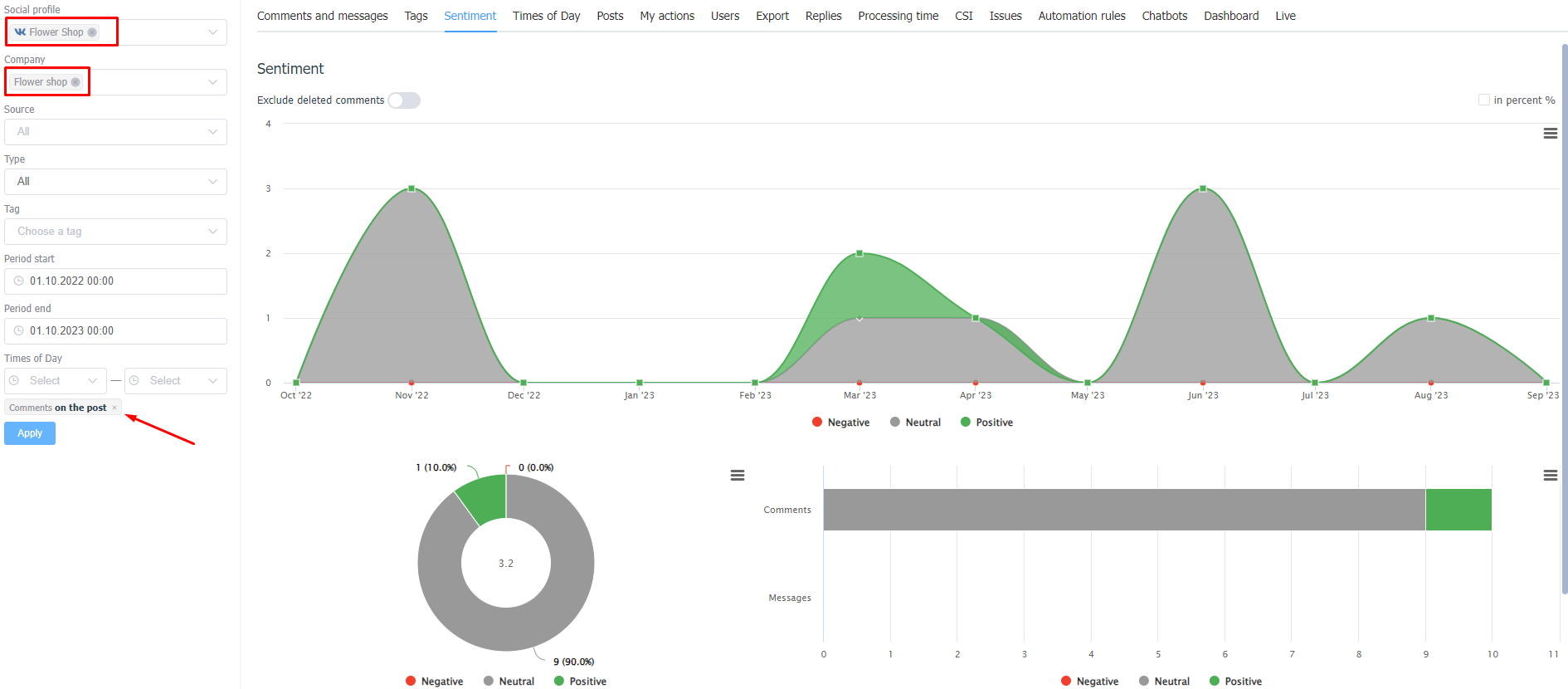1568x689 pixels.
Task: Open the Choose a tag dropdown
Action: tap(115, 232)
